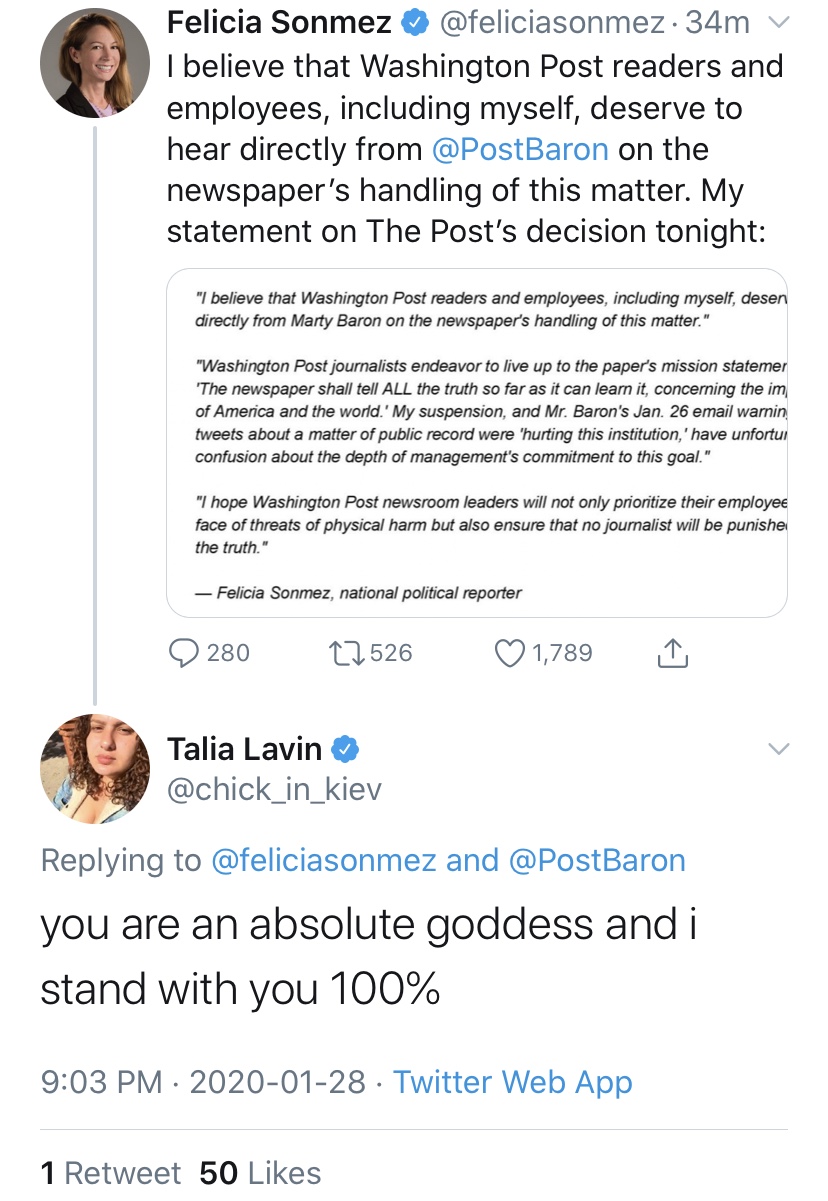Expand the chevron menu on Felicia's tweet
This screenshot has width=828, height=1201.
tap(778, 23)
